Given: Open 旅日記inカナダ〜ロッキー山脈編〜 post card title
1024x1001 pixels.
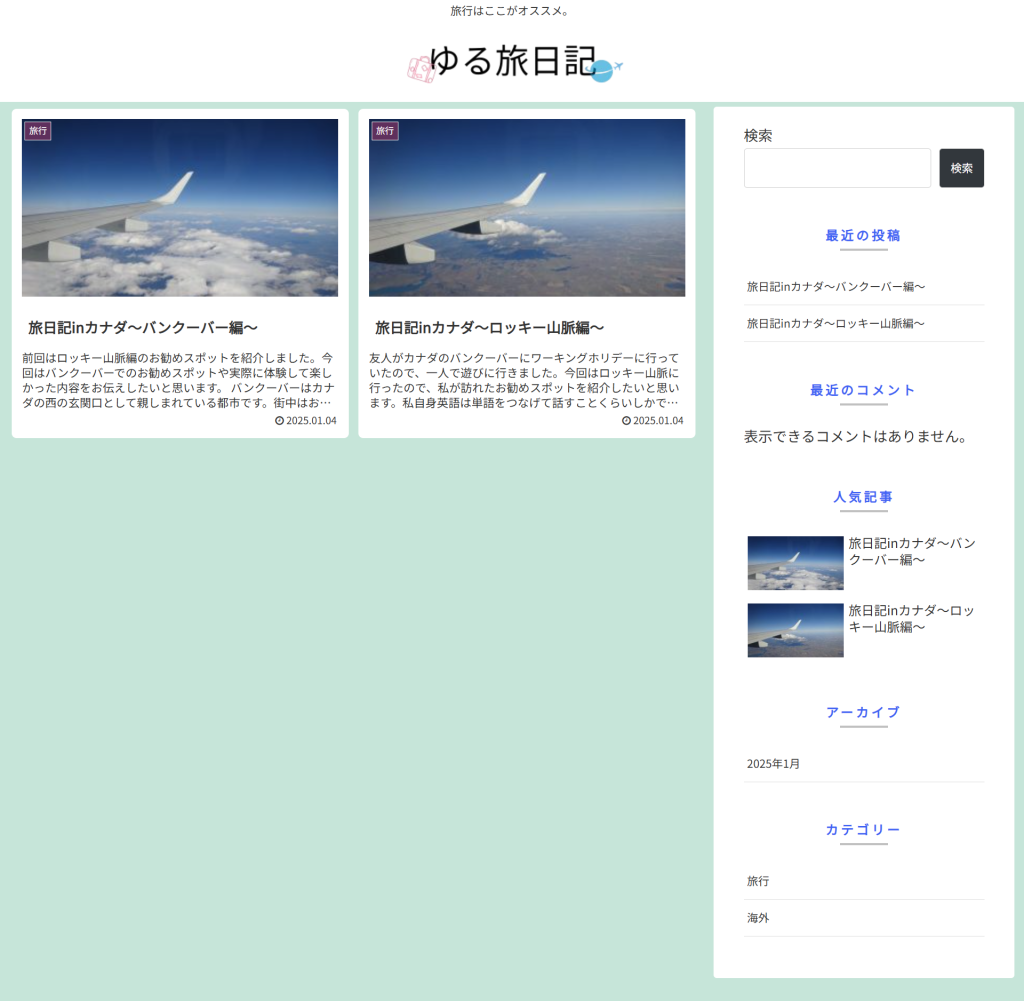Looking at the screenshot, I should (489, 328).
